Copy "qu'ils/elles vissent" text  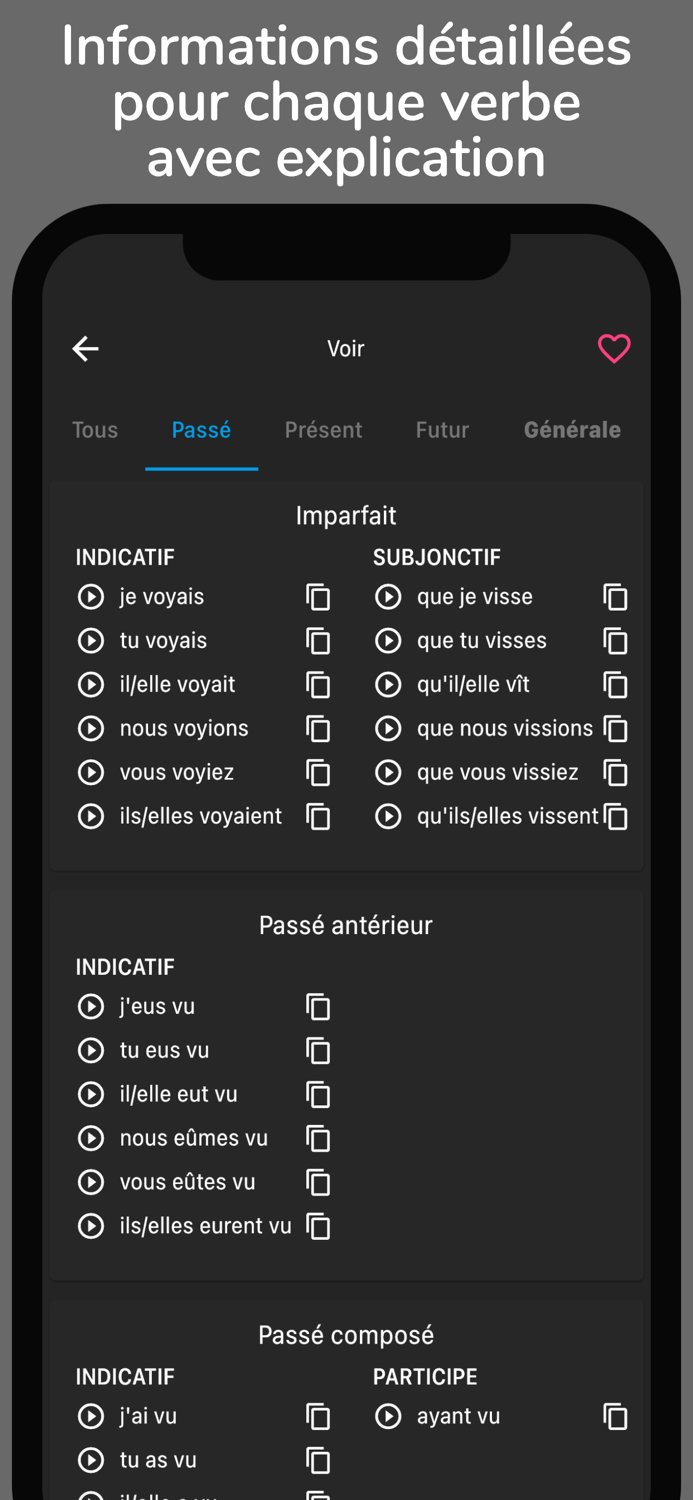(x=615, y=816)
